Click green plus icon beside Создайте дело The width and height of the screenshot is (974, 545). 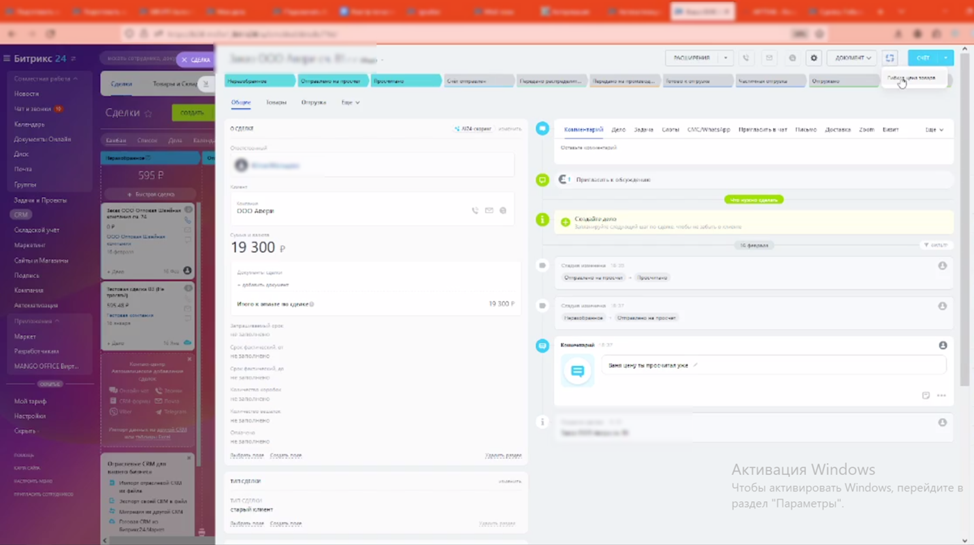coord(565,222)
